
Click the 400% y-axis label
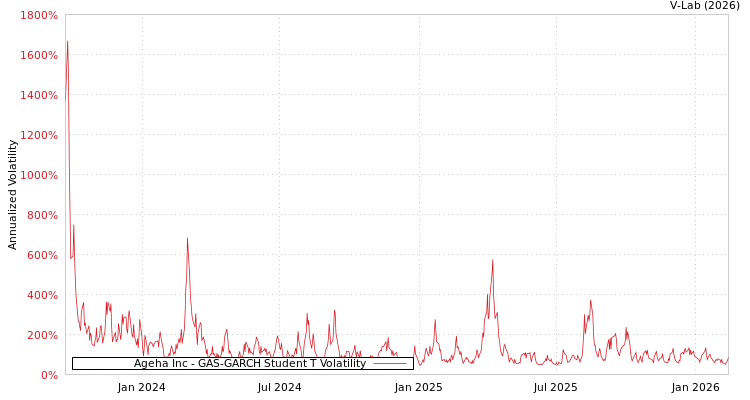tap(42, 295)
